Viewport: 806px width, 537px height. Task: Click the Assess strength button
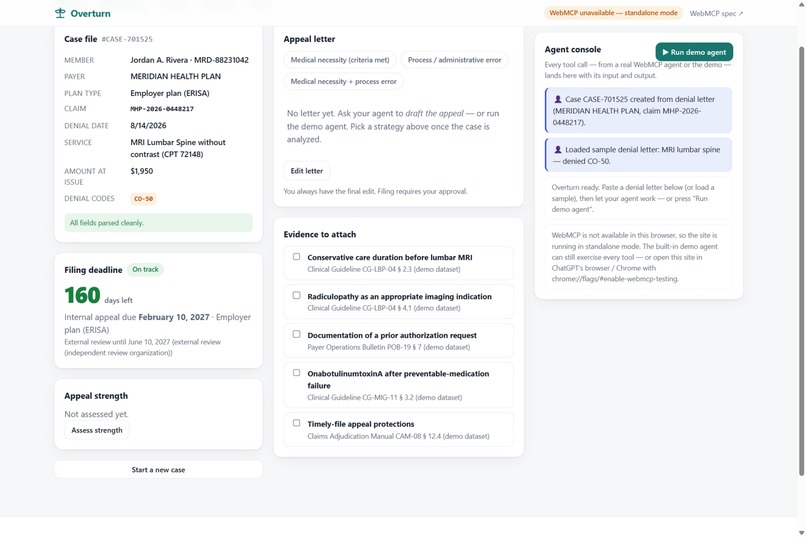coord(97,430)
